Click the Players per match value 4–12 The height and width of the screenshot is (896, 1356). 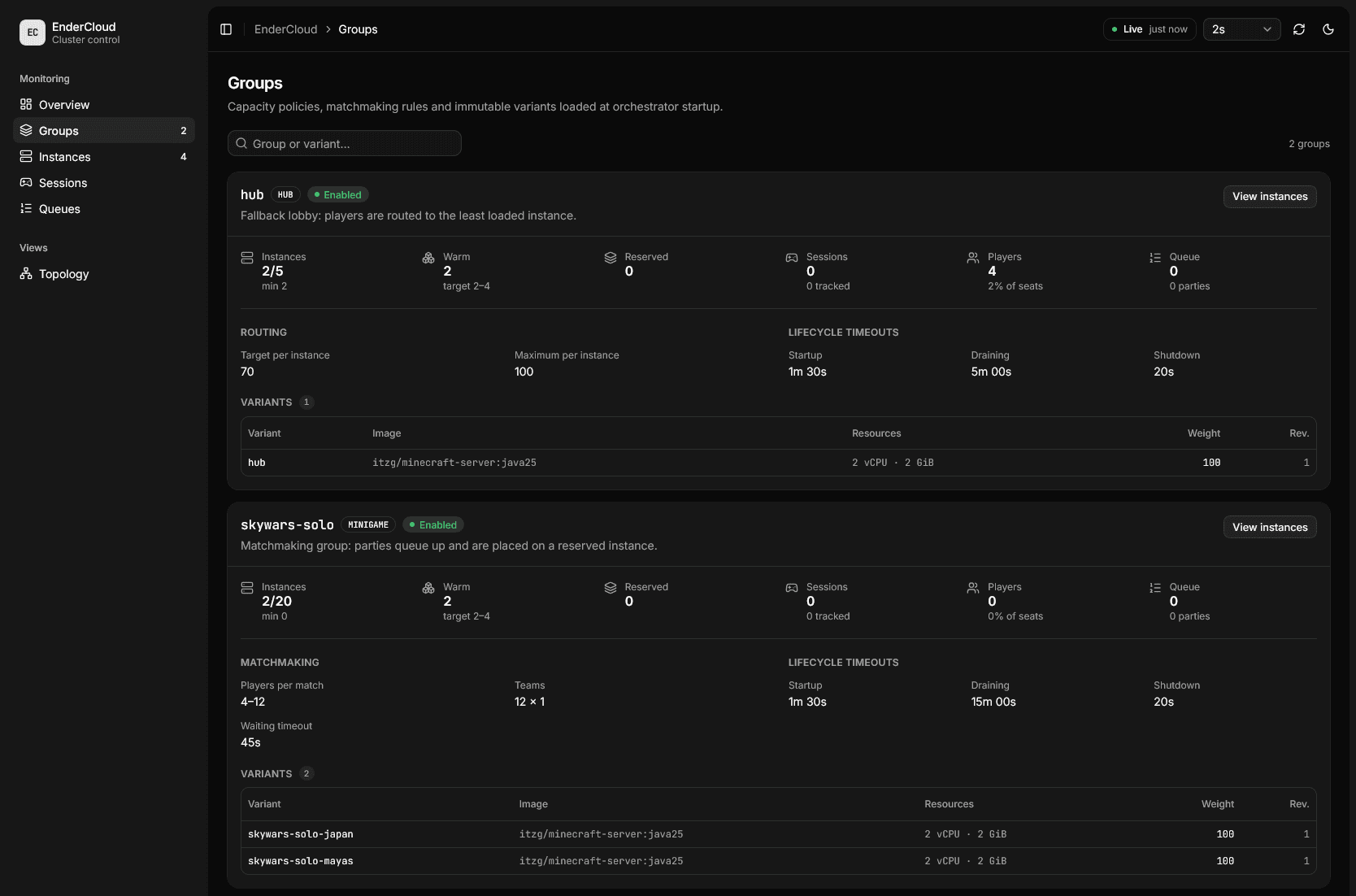click(x=253, y=702)
